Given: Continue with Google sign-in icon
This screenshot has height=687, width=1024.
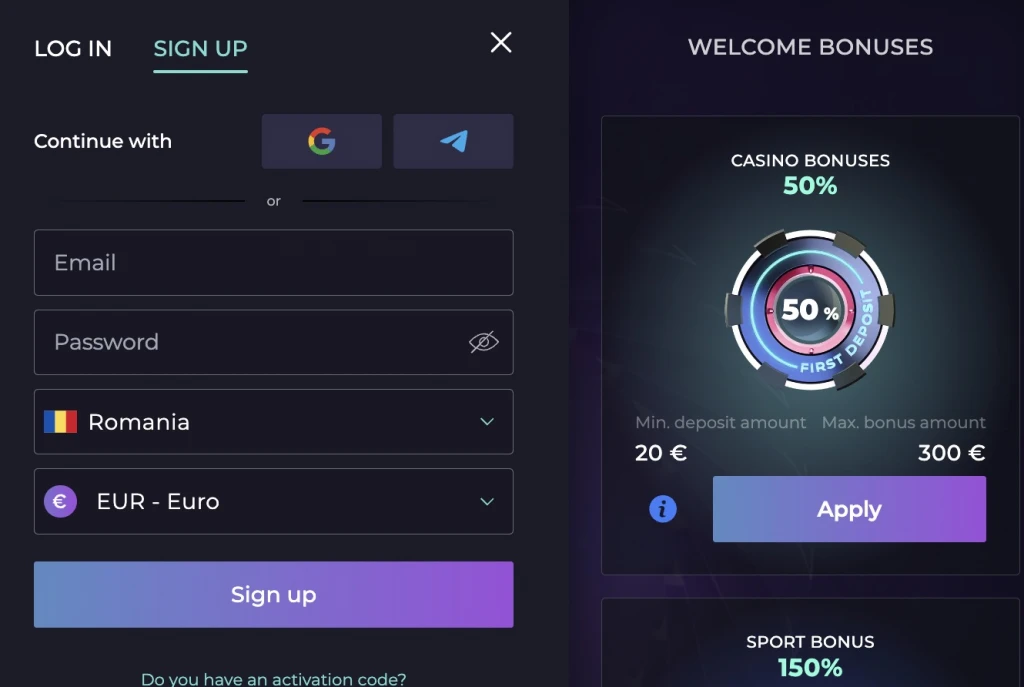Looking at the screenshot, I should tap(322, 141).
